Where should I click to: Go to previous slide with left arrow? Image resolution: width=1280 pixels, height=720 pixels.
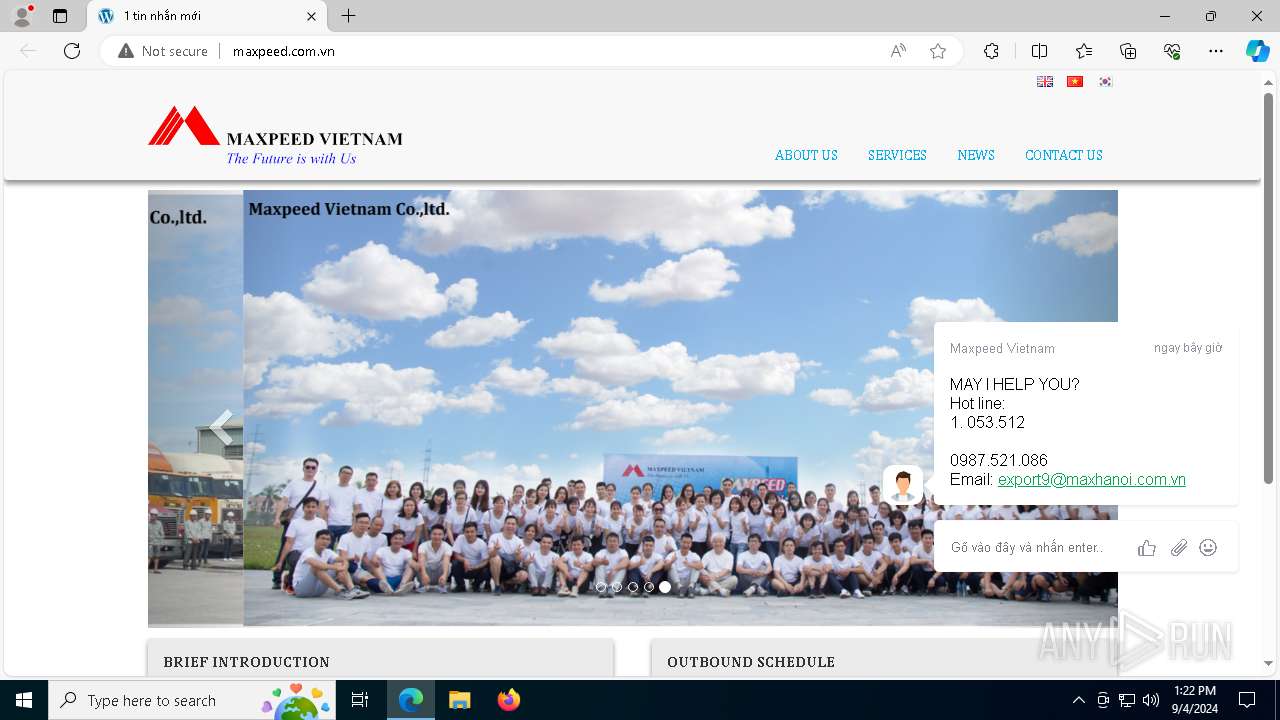221,428
